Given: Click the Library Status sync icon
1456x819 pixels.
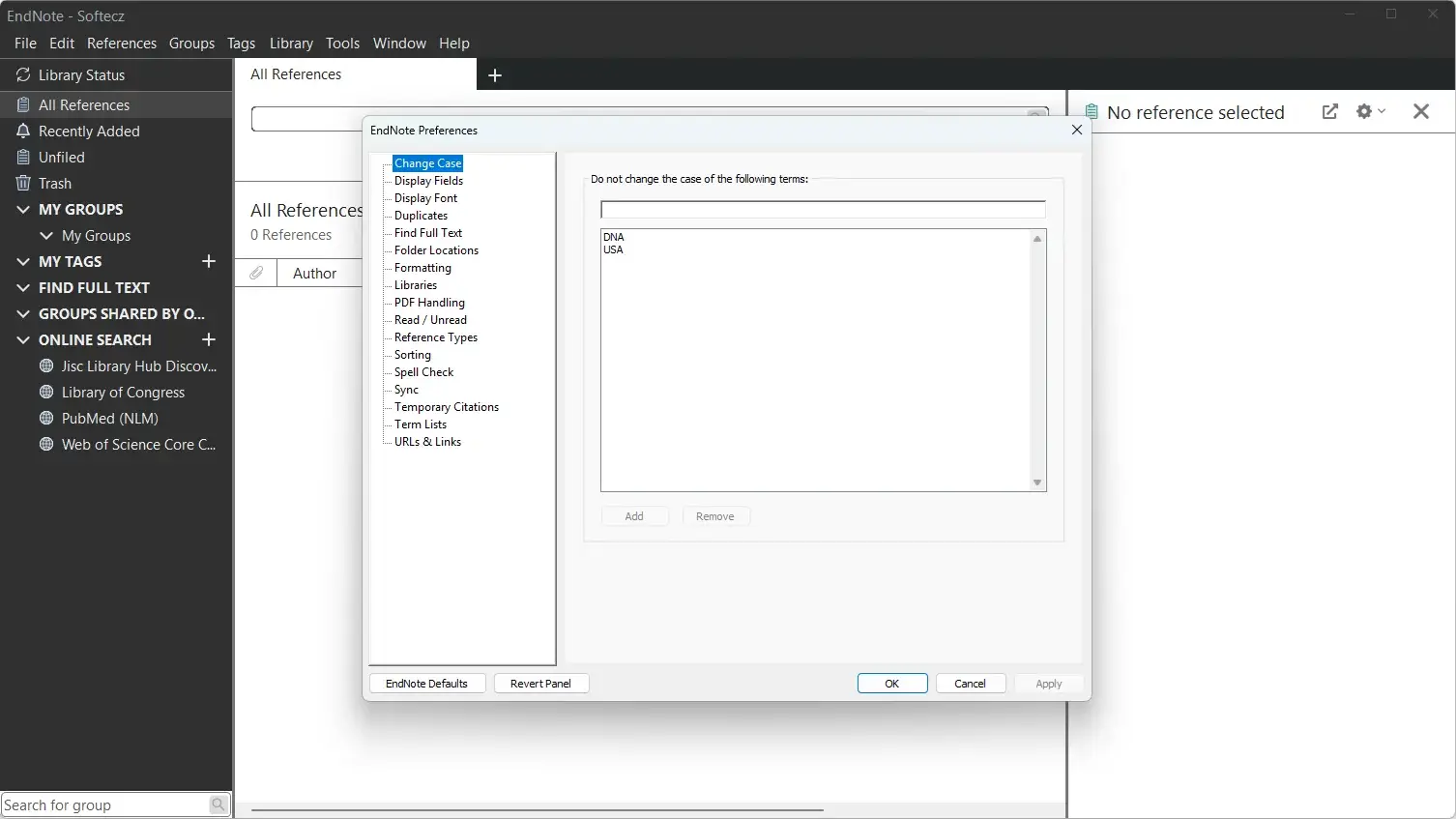Looking at the screenshot, I should click(x=23, y=74).
